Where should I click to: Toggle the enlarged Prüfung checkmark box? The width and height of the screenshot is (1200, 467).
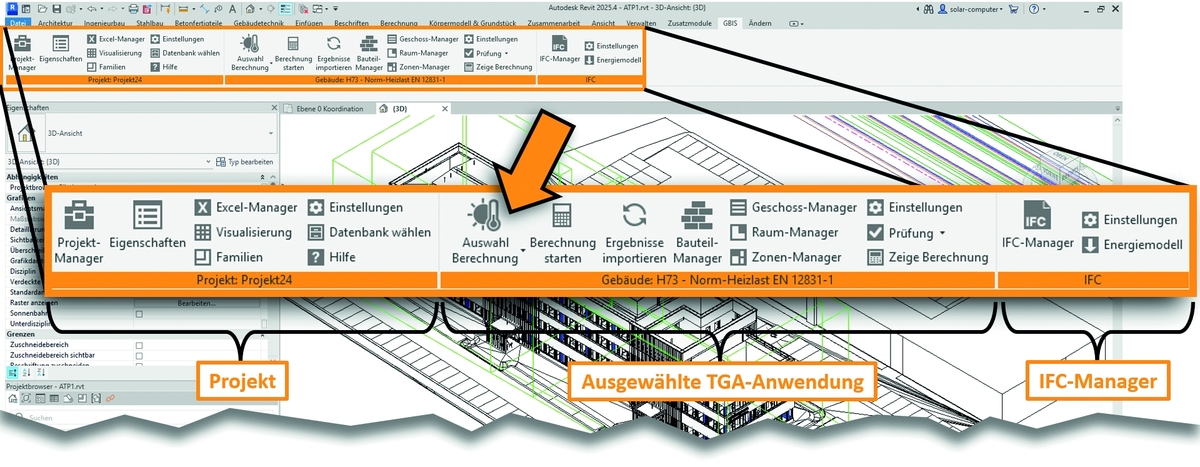[x=875, y=233]
